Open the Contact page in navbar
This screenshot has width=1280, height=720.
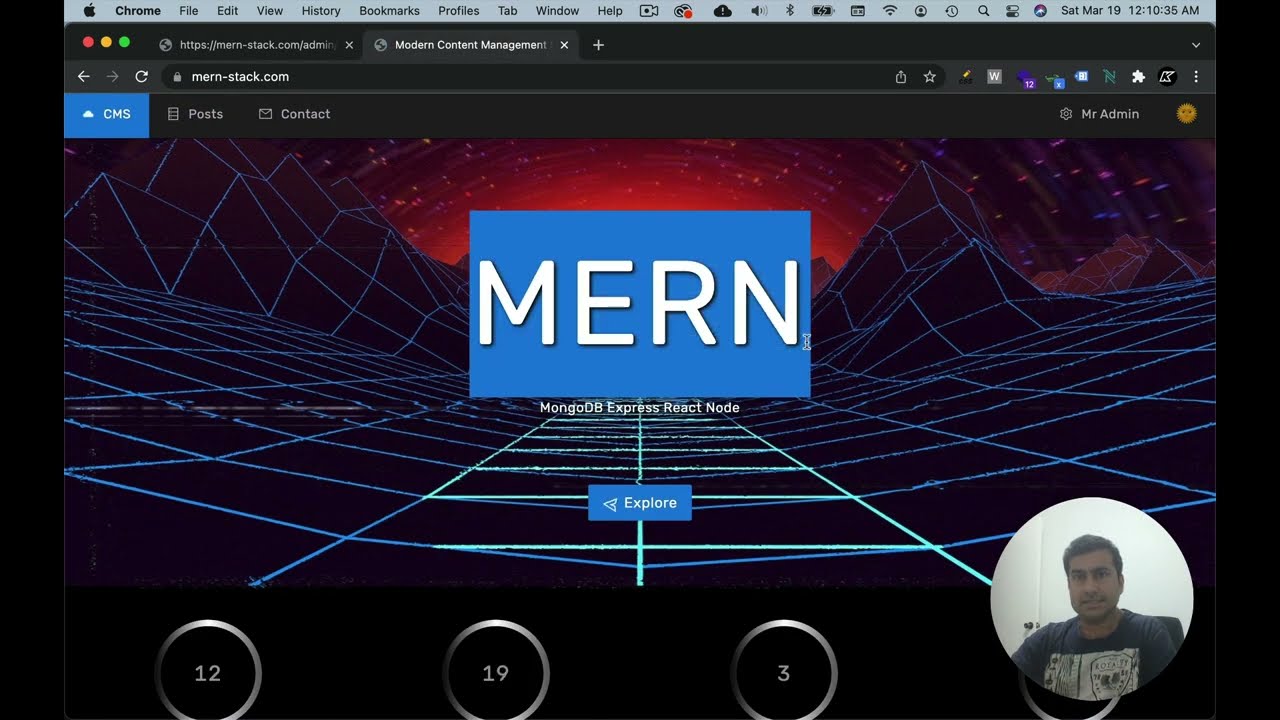pos(294,114)
